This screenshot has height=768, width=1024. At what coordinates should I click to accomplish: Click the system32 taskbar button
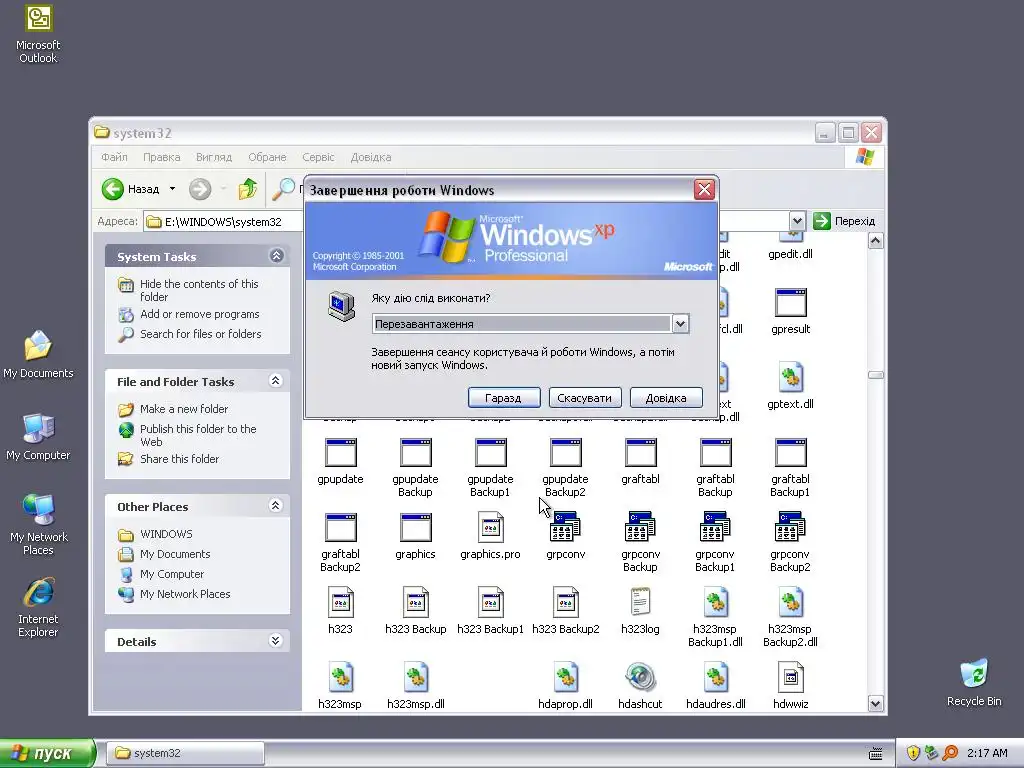pos(185,753)
